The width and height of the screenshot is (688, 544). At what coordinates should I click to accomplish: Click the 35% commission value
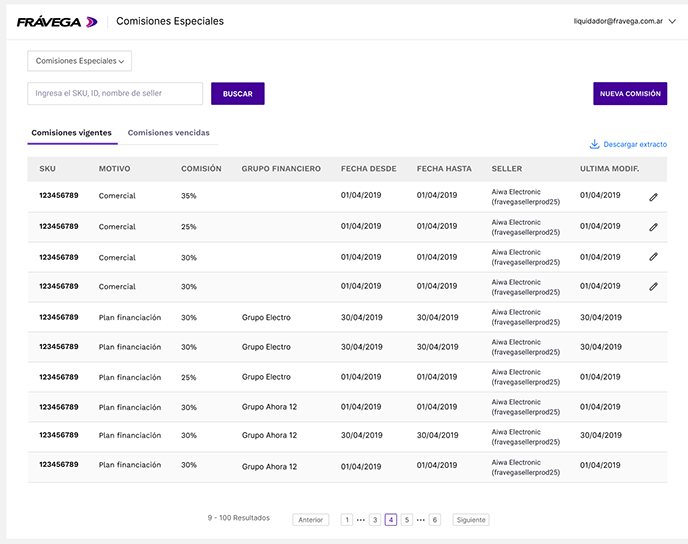189,196
